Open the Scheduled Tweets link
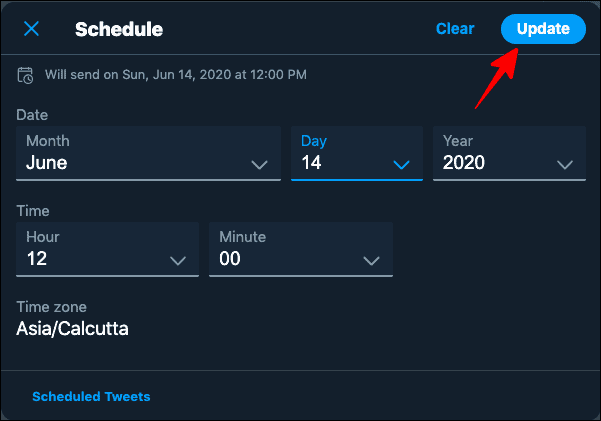The width and height of the screenshot is (601, 421). tap(91, 396)
